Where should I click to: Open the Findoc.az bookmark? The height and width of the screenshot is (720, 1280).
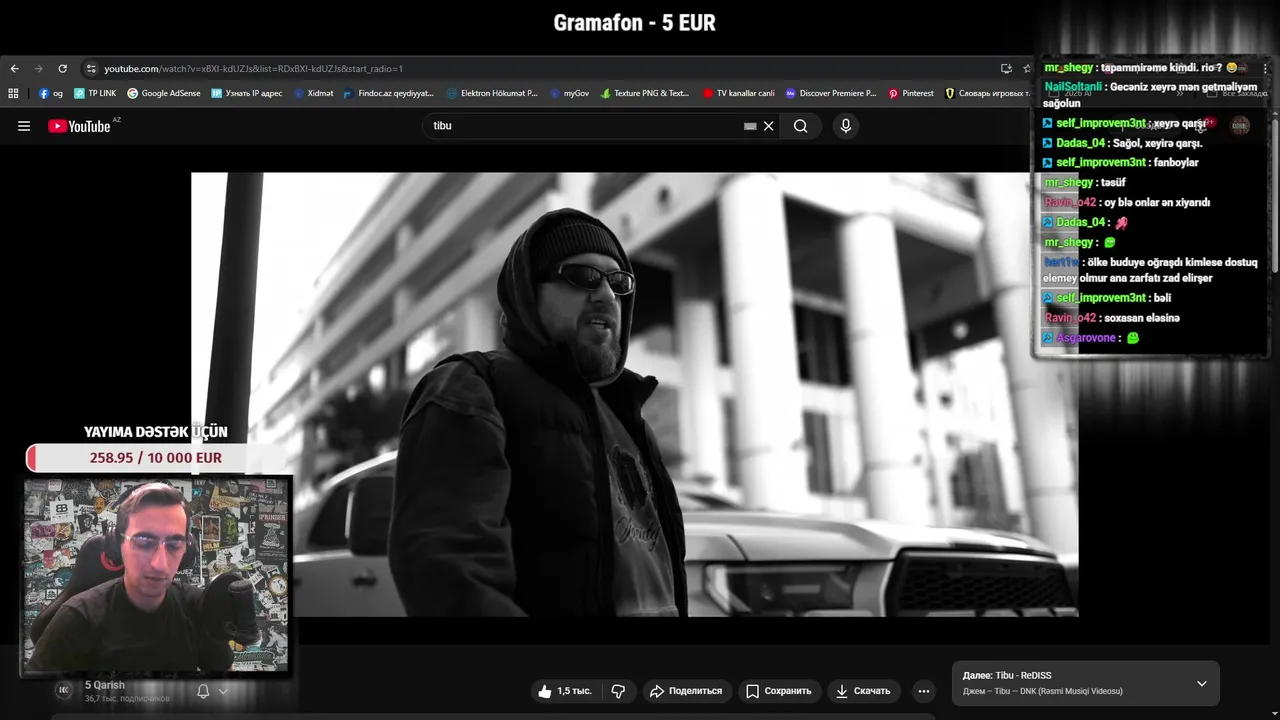coord(389,93)
